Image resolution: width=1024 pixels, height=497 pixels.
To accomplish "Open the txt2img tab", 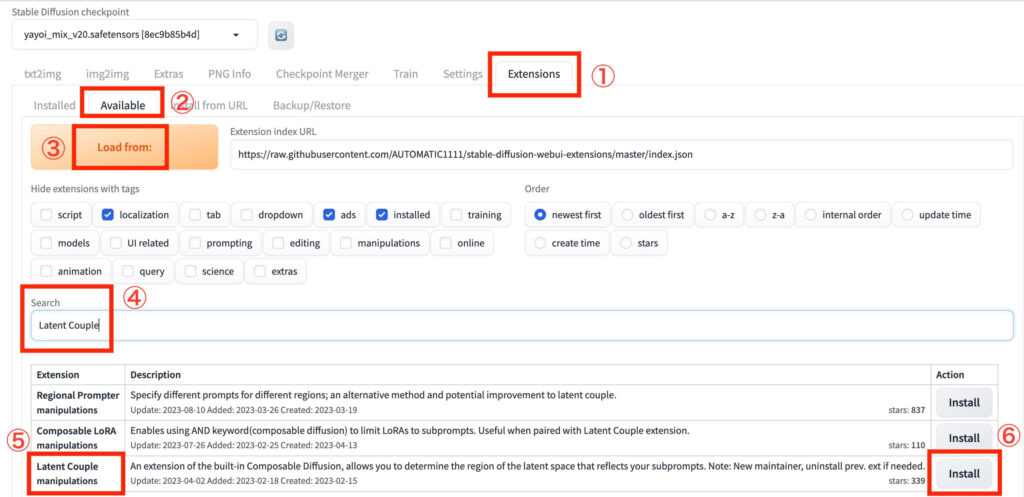I will pos(43,74).
